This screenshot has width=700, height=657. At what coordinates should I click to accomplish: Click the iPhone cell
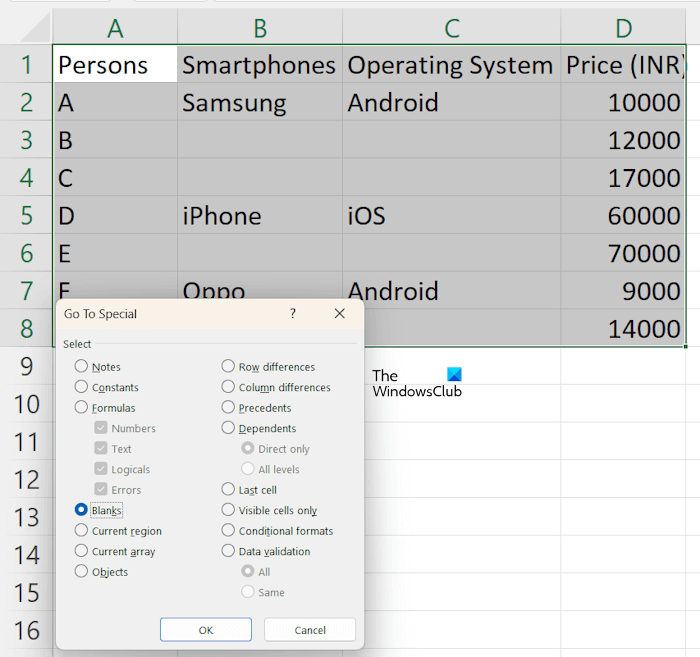coord(260,216)
